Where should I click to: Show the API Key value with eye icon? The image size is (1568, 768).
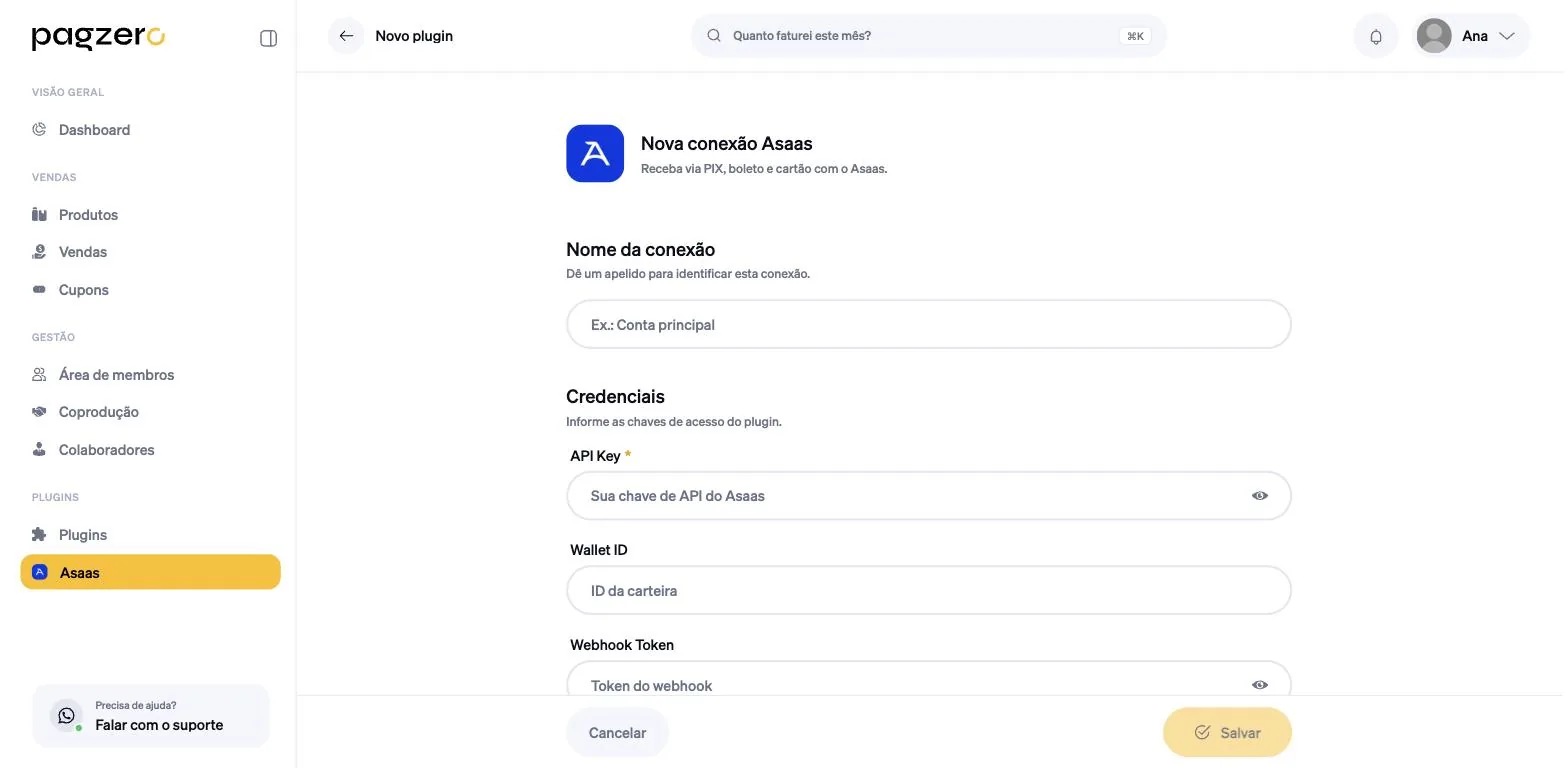(1260, 496)
